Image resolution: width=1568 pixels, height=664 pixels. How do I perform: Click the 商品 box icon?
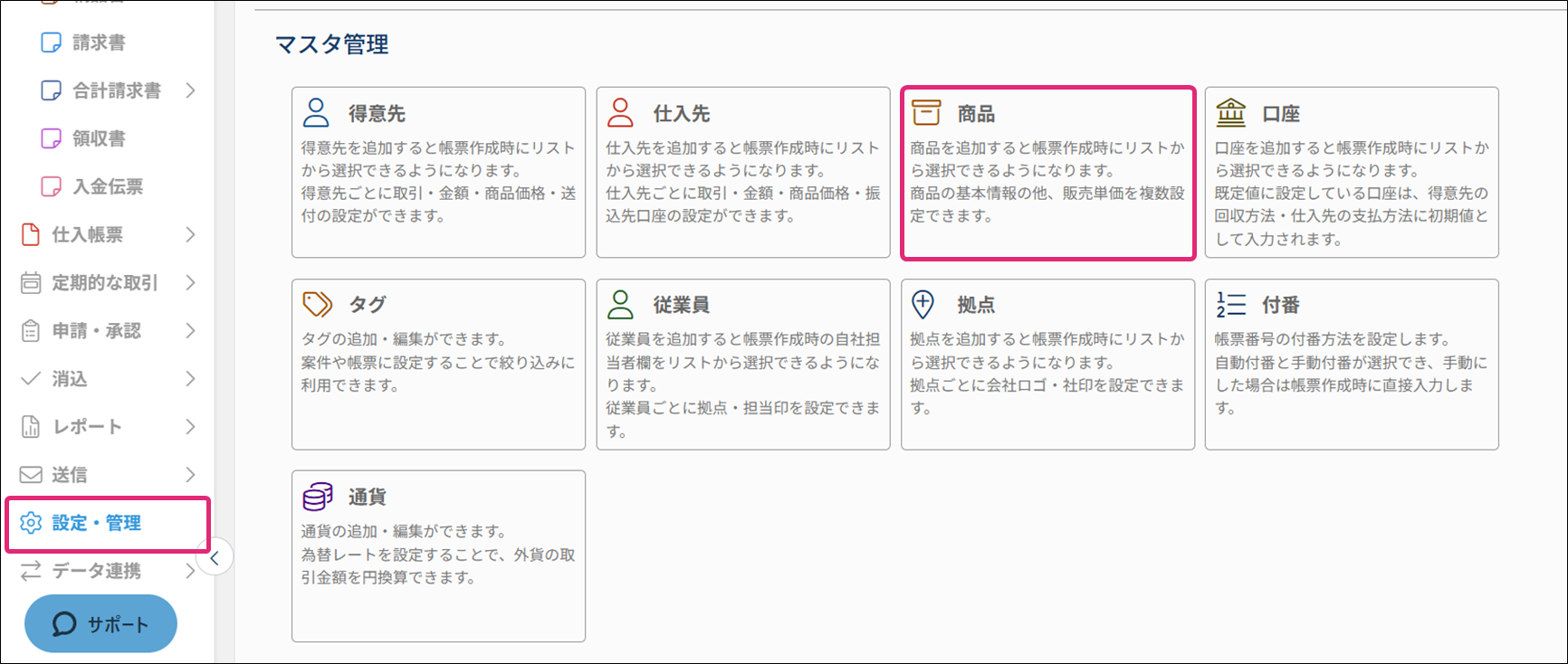tap(925, 113)
